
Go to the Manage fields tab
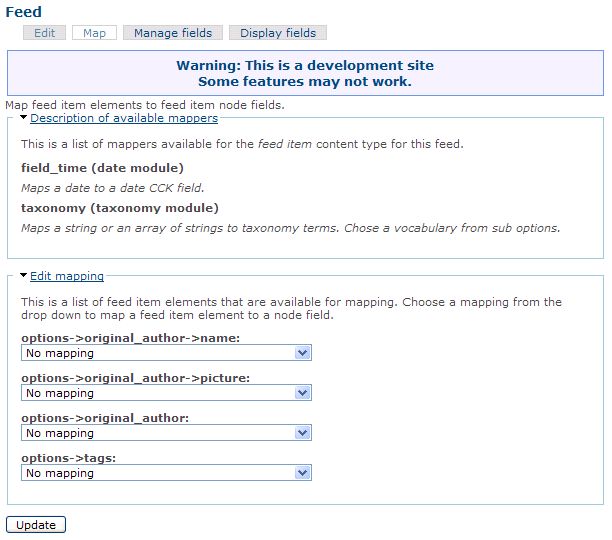click(x=173, y=33)
